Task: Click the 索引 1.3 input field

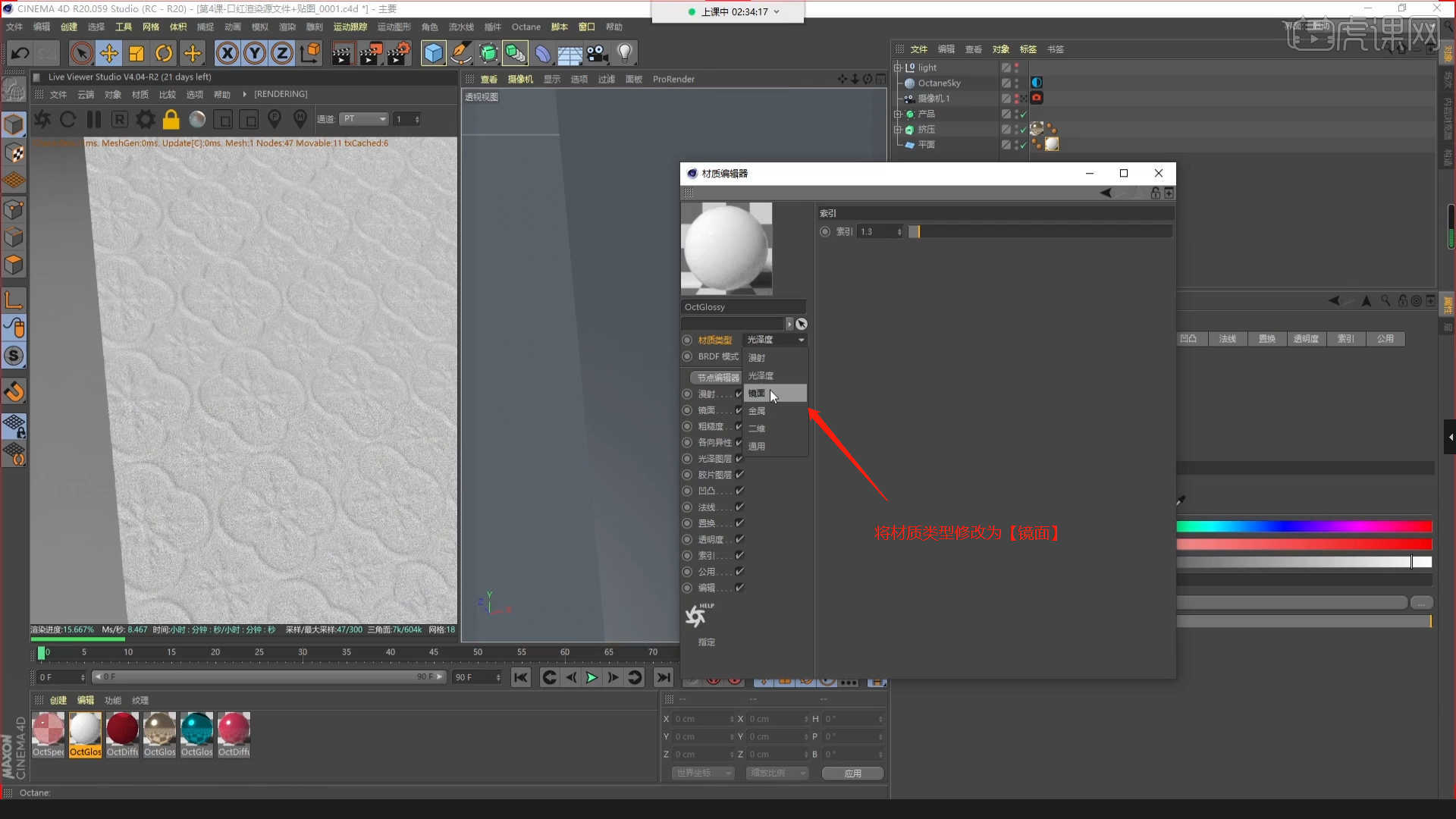Action: point(880,232)
